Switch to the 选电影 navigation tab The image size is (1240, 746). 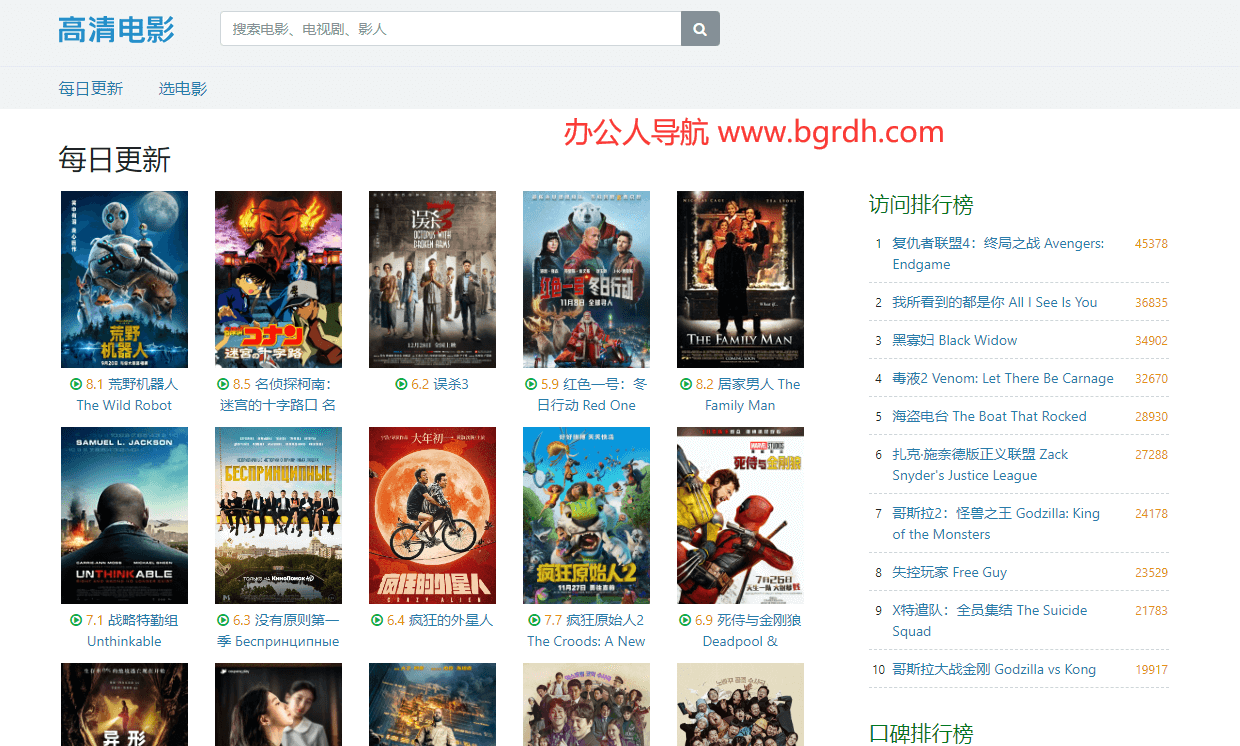pyautogui.click(x=183, y=88)
